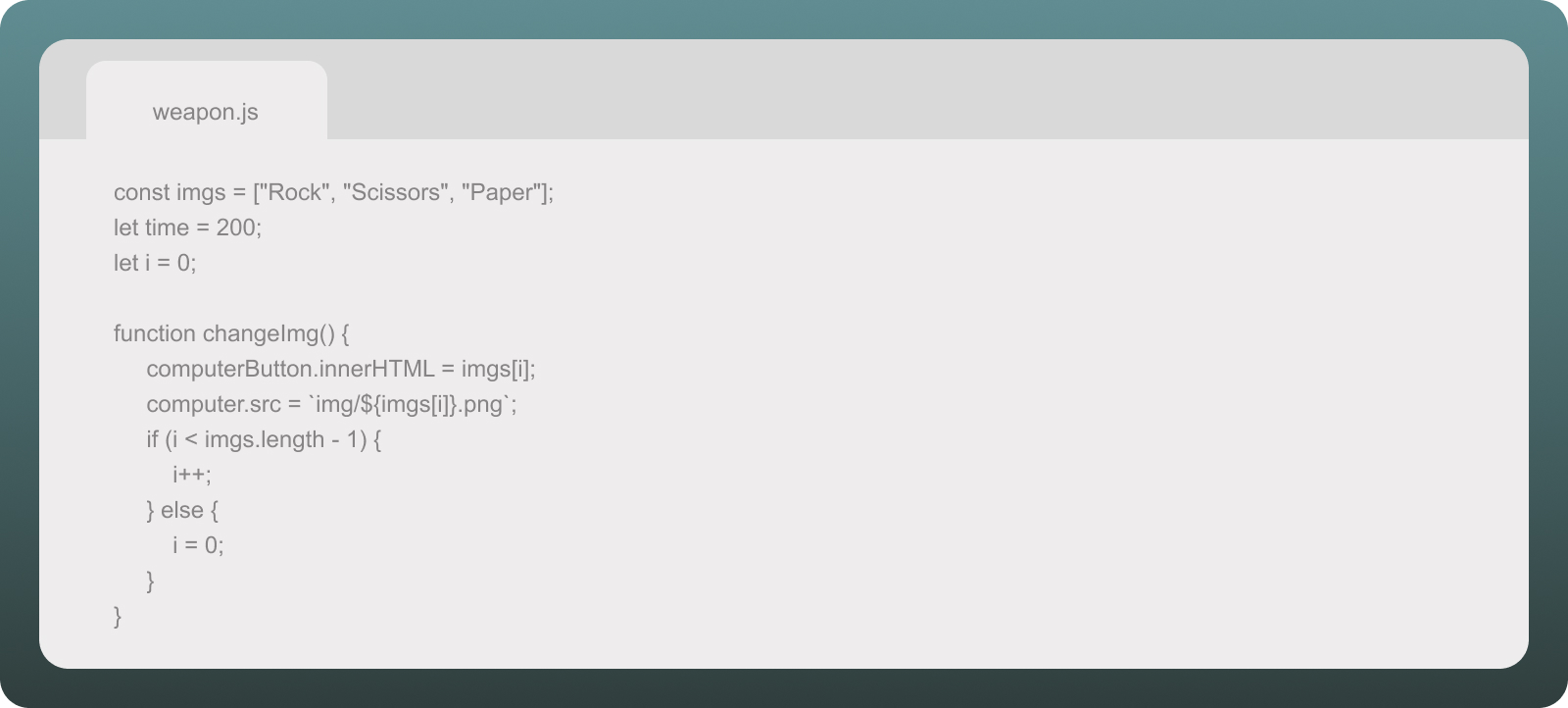Click the innerHTML property
Viewport: 1568px width, 708px height.
[376, 369]
